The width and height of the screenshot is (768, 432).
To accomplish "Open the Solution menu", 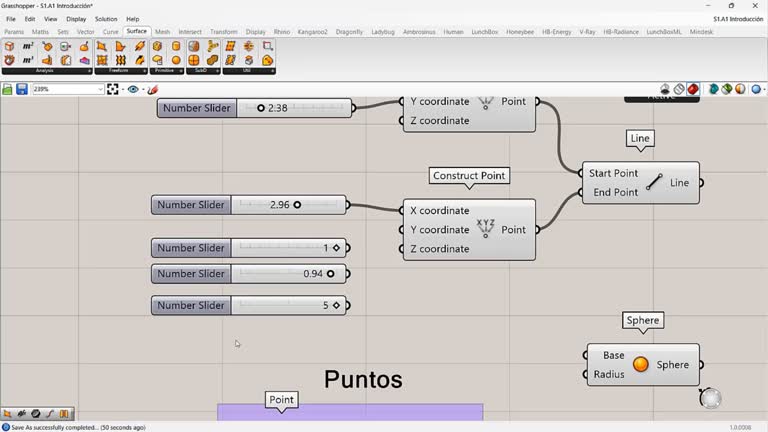I will [x=106, y=19].
